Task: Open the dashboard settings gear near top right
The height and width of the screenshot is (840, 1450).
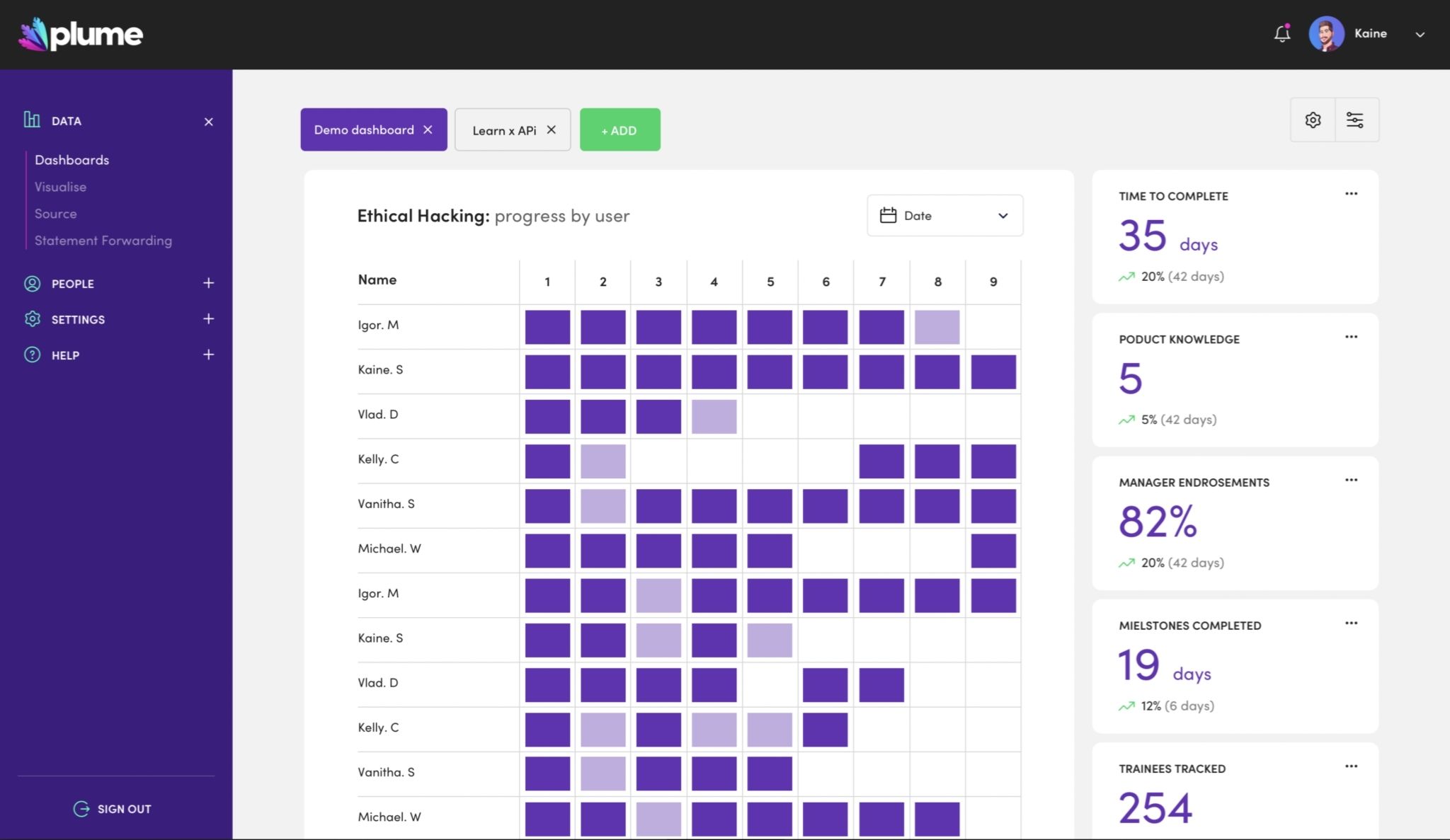Action: pyautogui.click(x=1313, y=120)
